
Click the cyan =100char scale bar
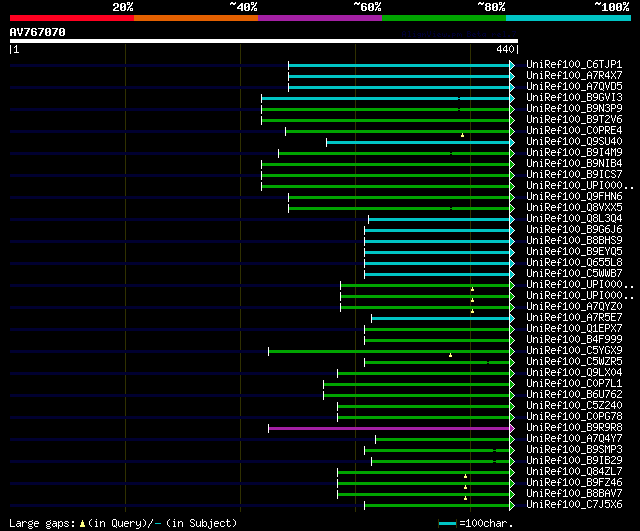click(x=447, y=523)
